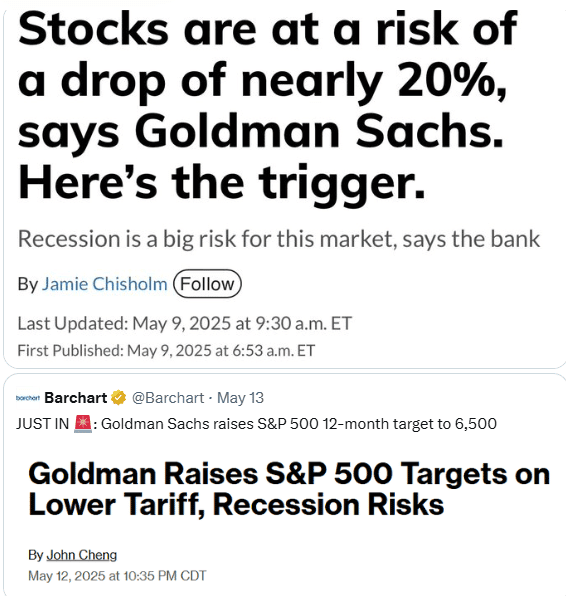This screenshot has width=566, height=596.
Task: Follow author Jamie Chisholm
Action: 207,284
